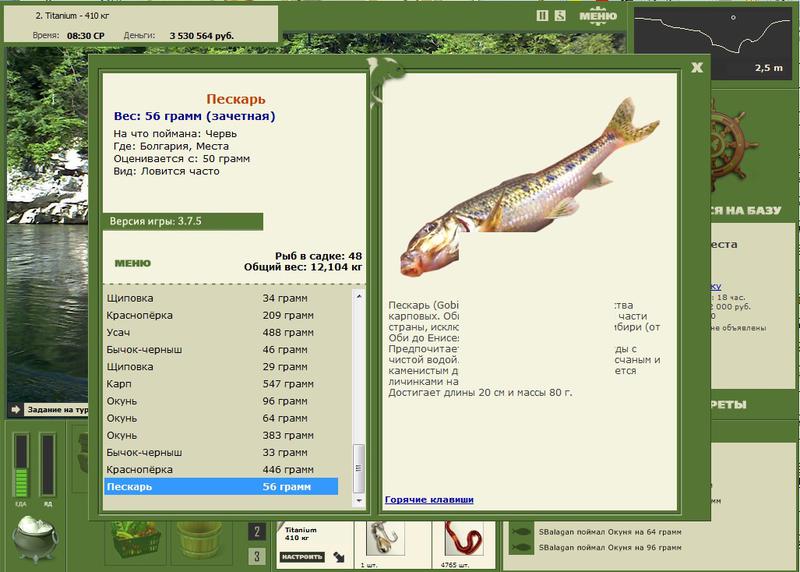Select Окунь 96 грамм row
This screenshot has height=572, width=800.
pos(221,401)
